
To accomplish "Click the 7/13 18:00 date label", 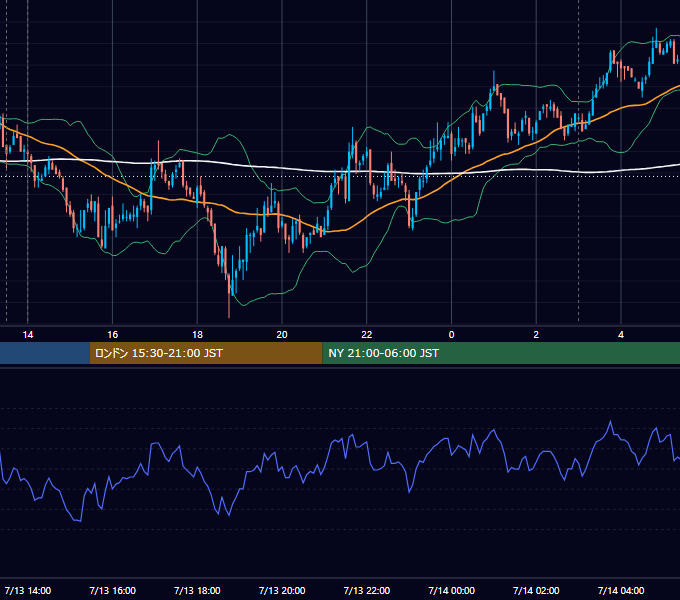I will [197, 590].
